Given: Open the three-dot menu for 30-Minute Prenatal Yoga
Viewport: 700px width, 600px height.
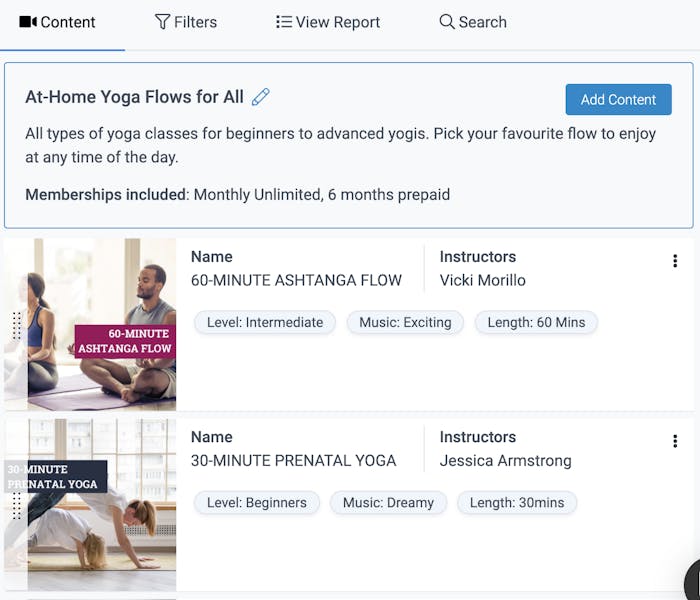Looking at the screenshot, I should tap(675, 441).
